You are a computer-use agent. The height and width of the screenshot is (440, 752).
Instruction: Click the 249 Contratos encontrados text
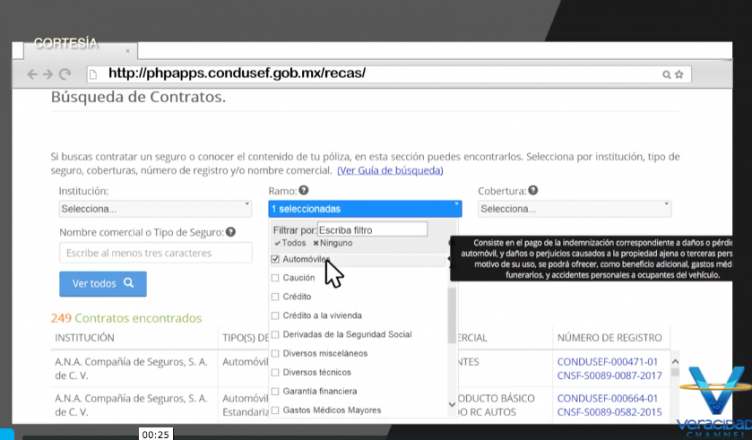coord(126,318)
